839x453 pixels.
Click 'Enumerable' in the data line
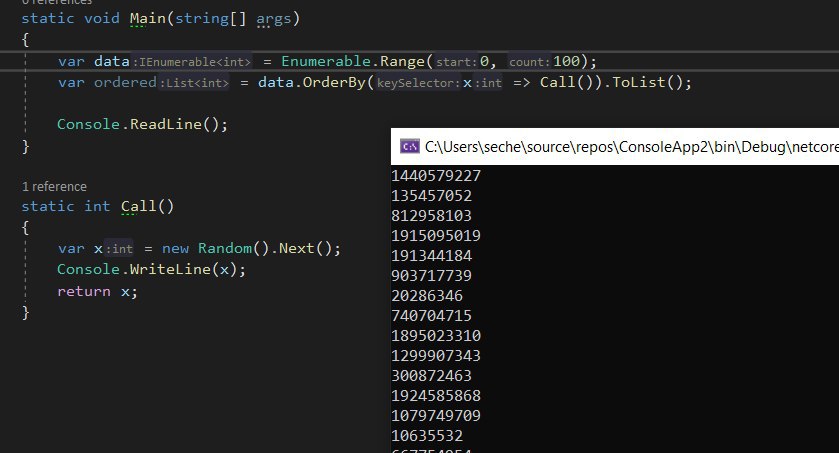[326, 62]
